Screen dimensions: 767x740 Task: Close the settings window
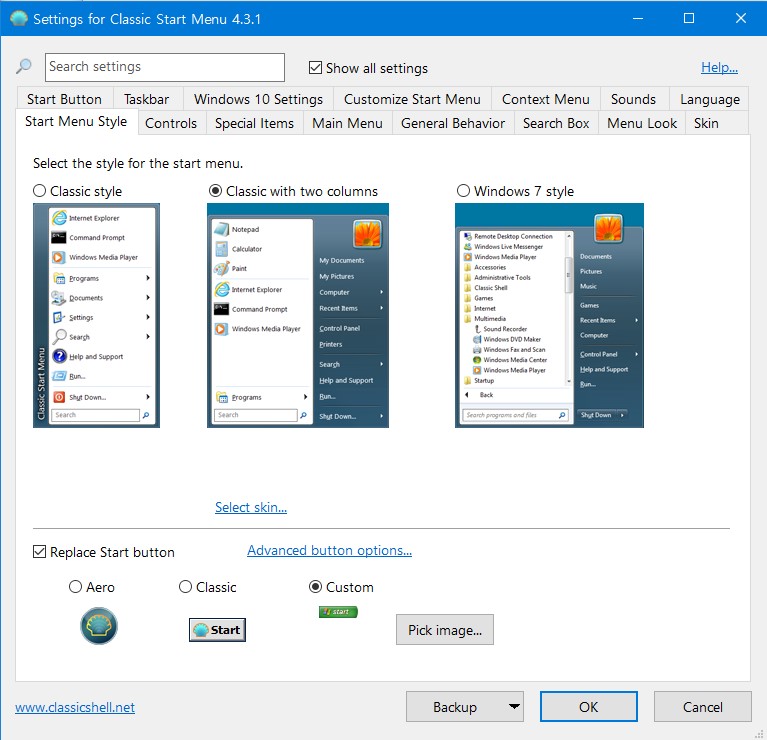(741, 18)
